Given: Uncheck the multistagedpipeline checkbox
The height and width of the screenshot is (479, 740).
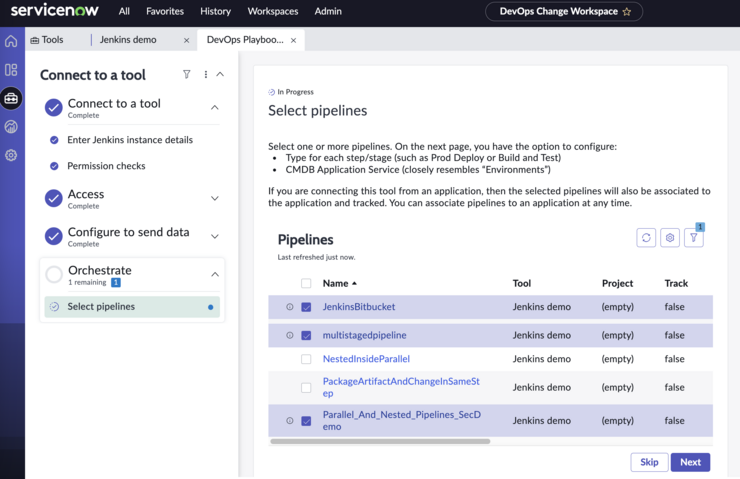Looking at the screenshot, I should (306, 335).
